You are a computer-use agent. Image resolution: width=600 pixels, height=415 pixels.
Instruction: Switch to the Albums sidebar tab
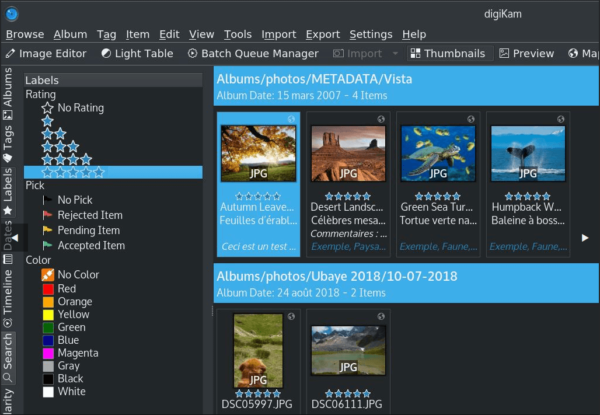pos(8,94)
